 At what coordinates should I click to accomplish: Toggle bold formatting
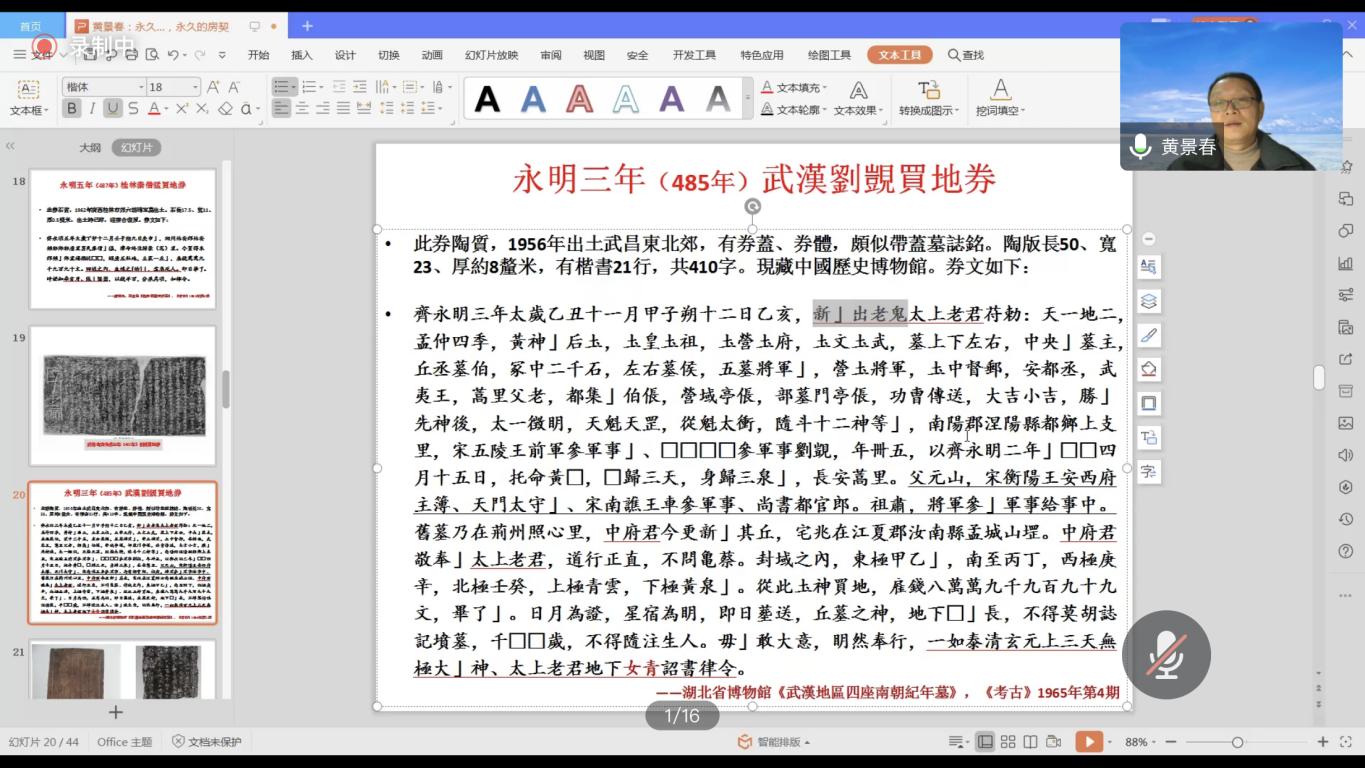72,109
